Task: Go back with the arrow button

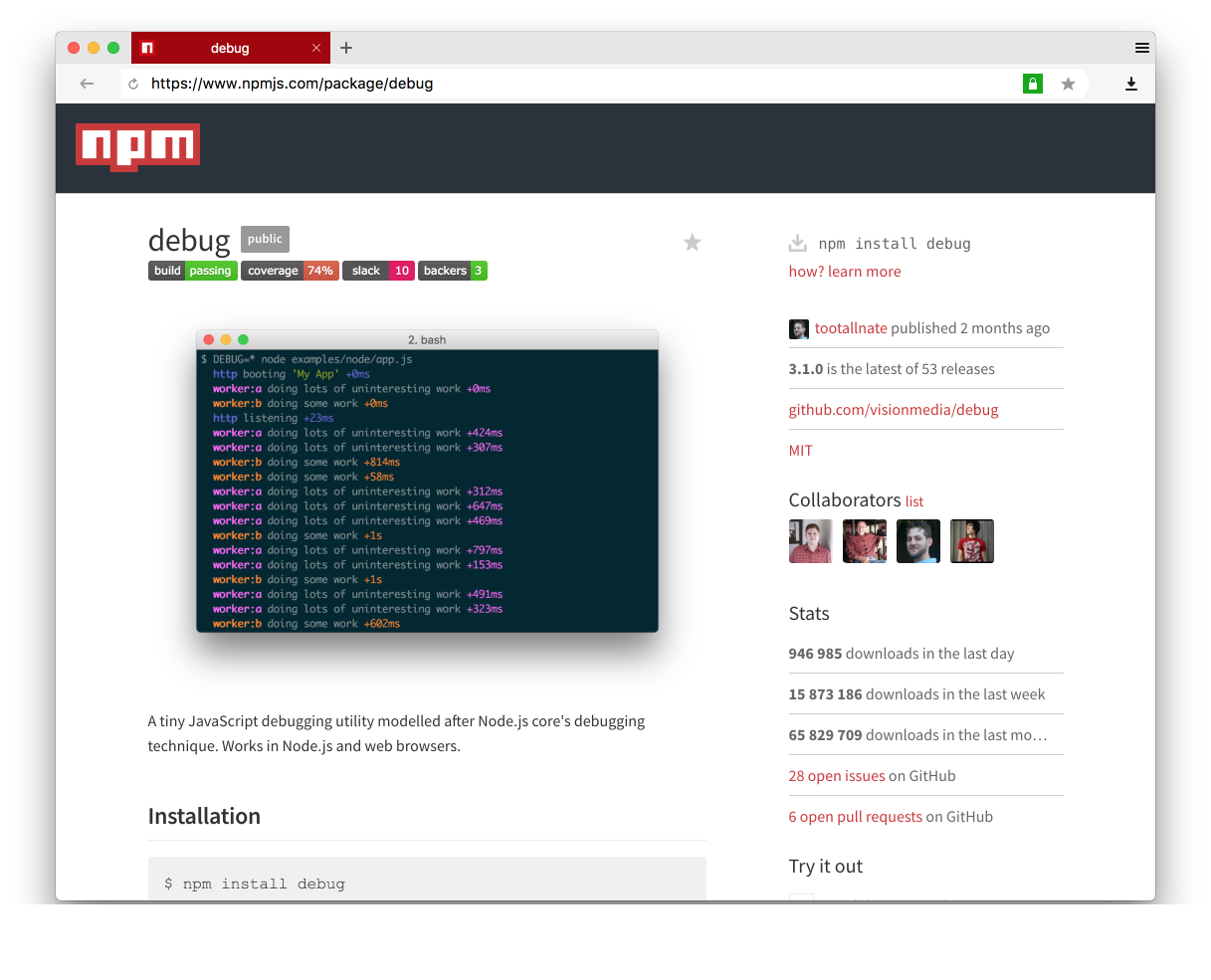Action: (87, 85)
